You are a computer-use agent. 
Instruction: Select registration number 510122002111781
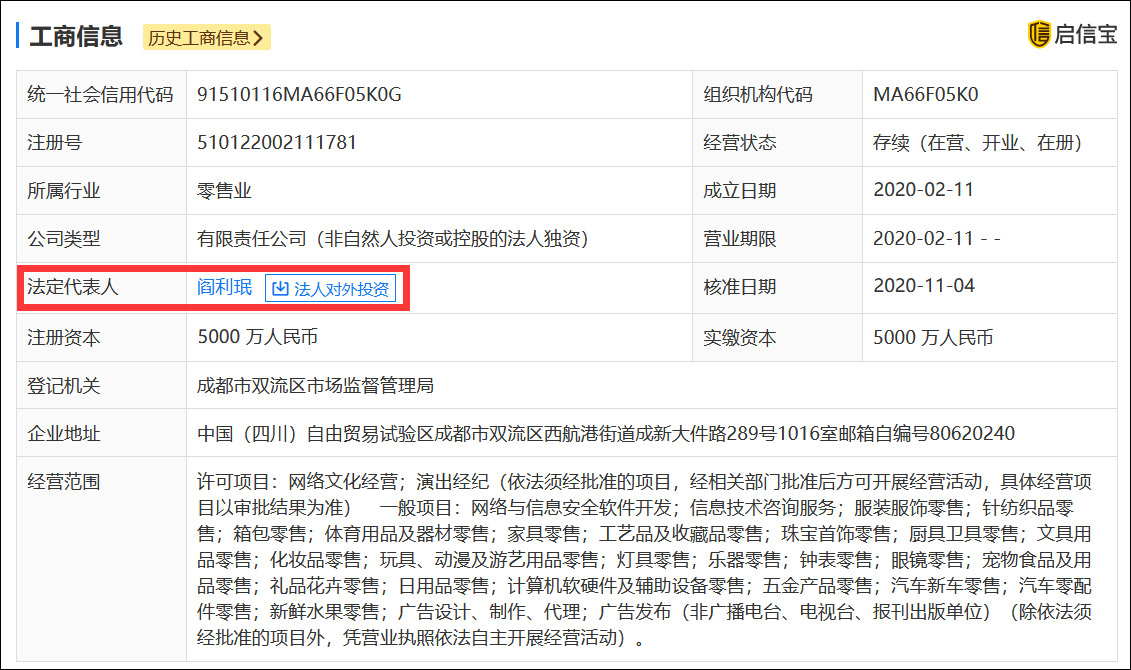[x=277, y=142]
